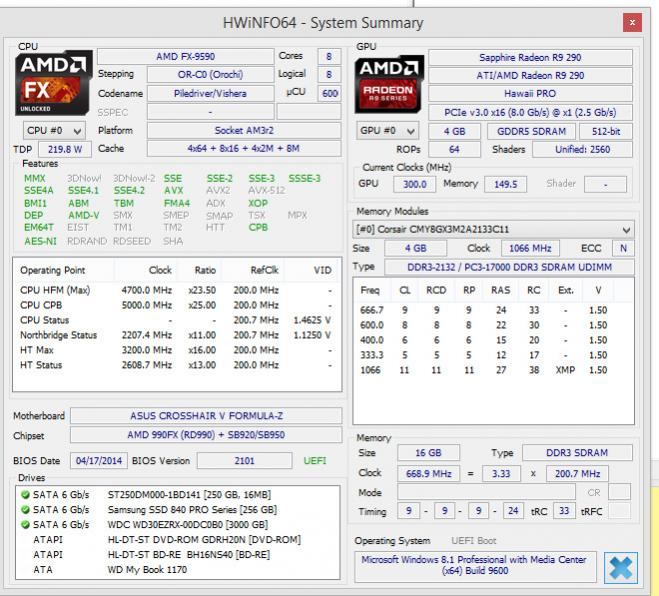Click the memory timing value 24
The image size is (659, 596).
pos(513,511)
